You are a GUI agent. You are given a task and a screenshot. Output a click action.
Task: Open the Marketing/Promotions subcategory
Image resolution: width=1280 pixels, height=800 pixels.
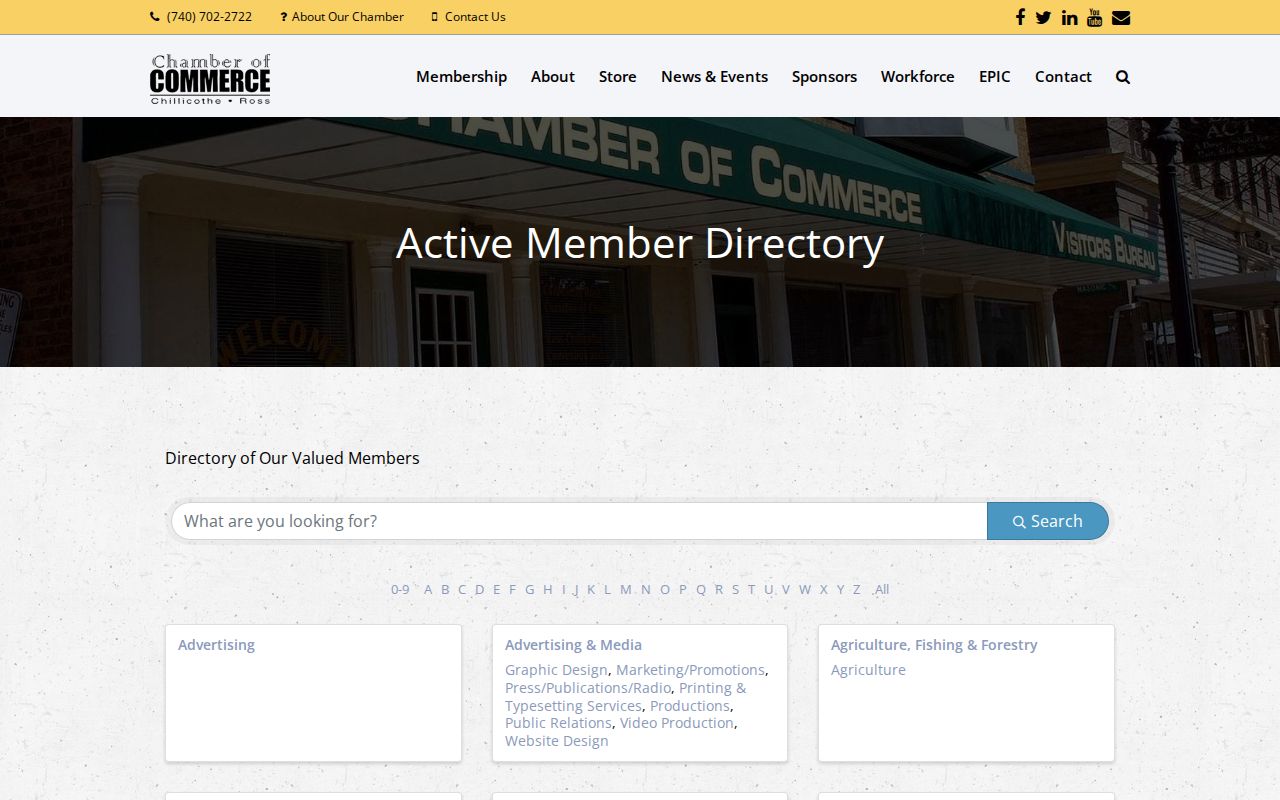click(690, 670)
